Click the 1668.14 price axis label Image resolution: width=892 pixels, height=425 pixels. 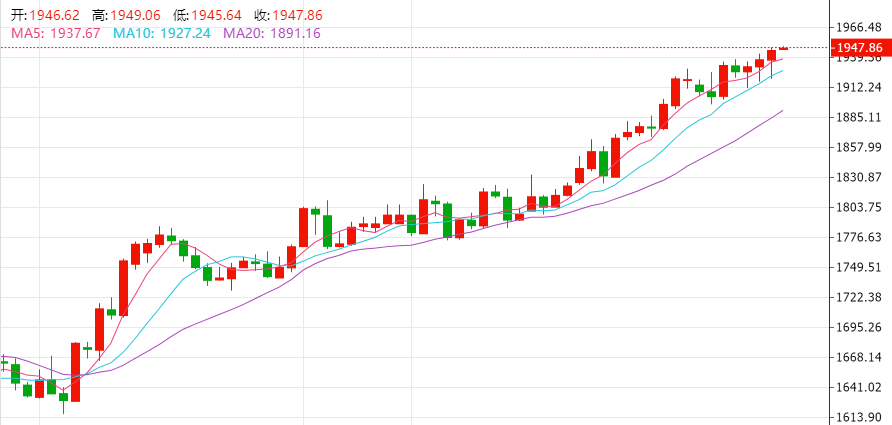tap(860, 357)
